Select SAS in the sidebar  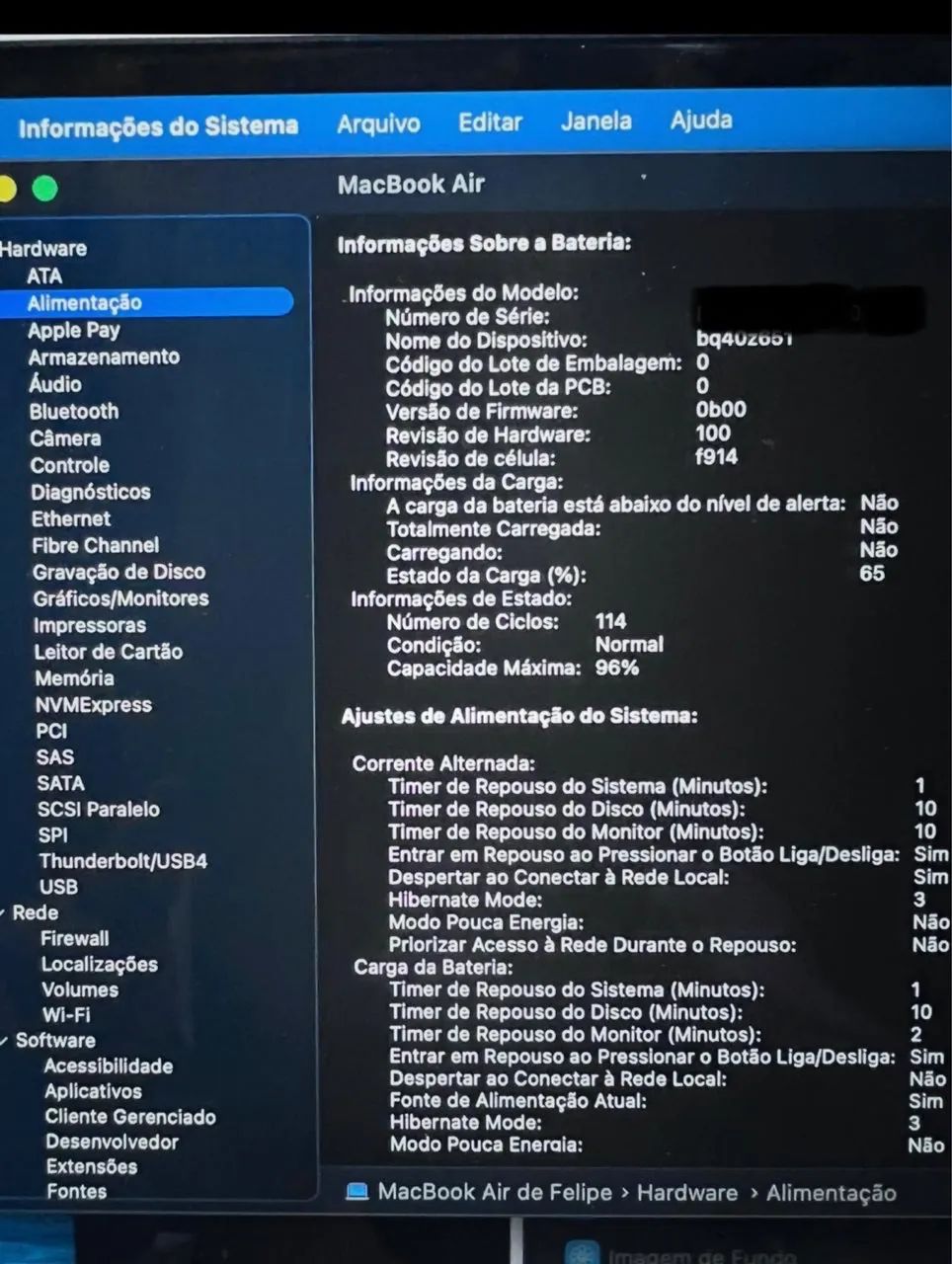[55, 757]
